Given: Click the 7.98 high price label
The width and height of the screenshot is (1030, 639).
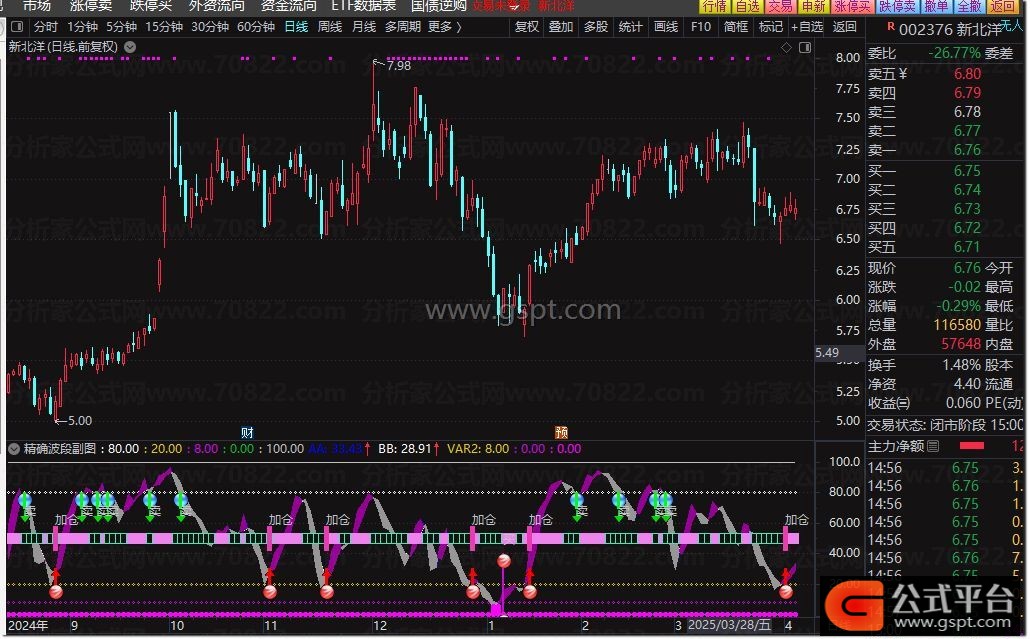Looking at the screenshot, I should [399, 66].
